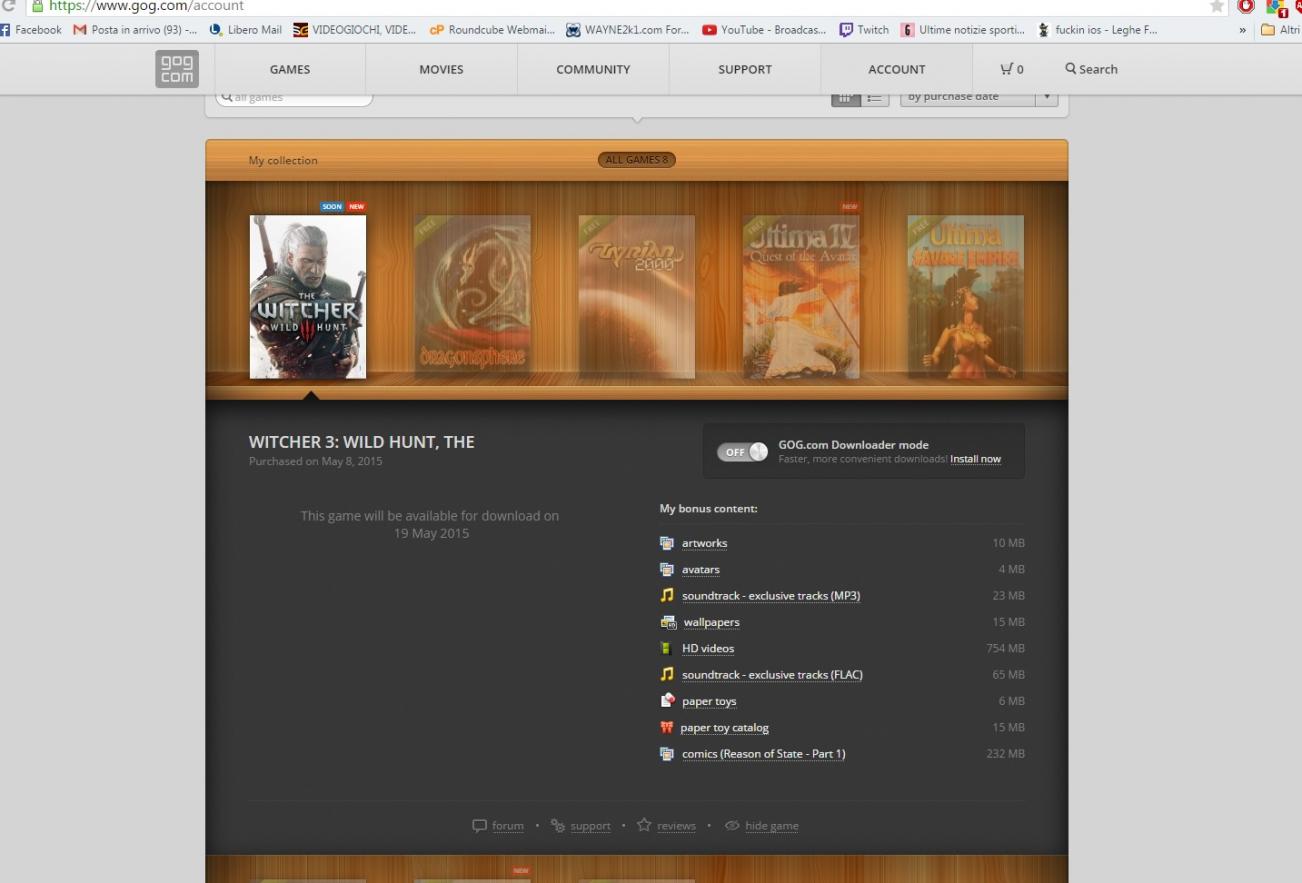Click the all games search field
The height and width of the screenshot is (883, 1302).
295,98
